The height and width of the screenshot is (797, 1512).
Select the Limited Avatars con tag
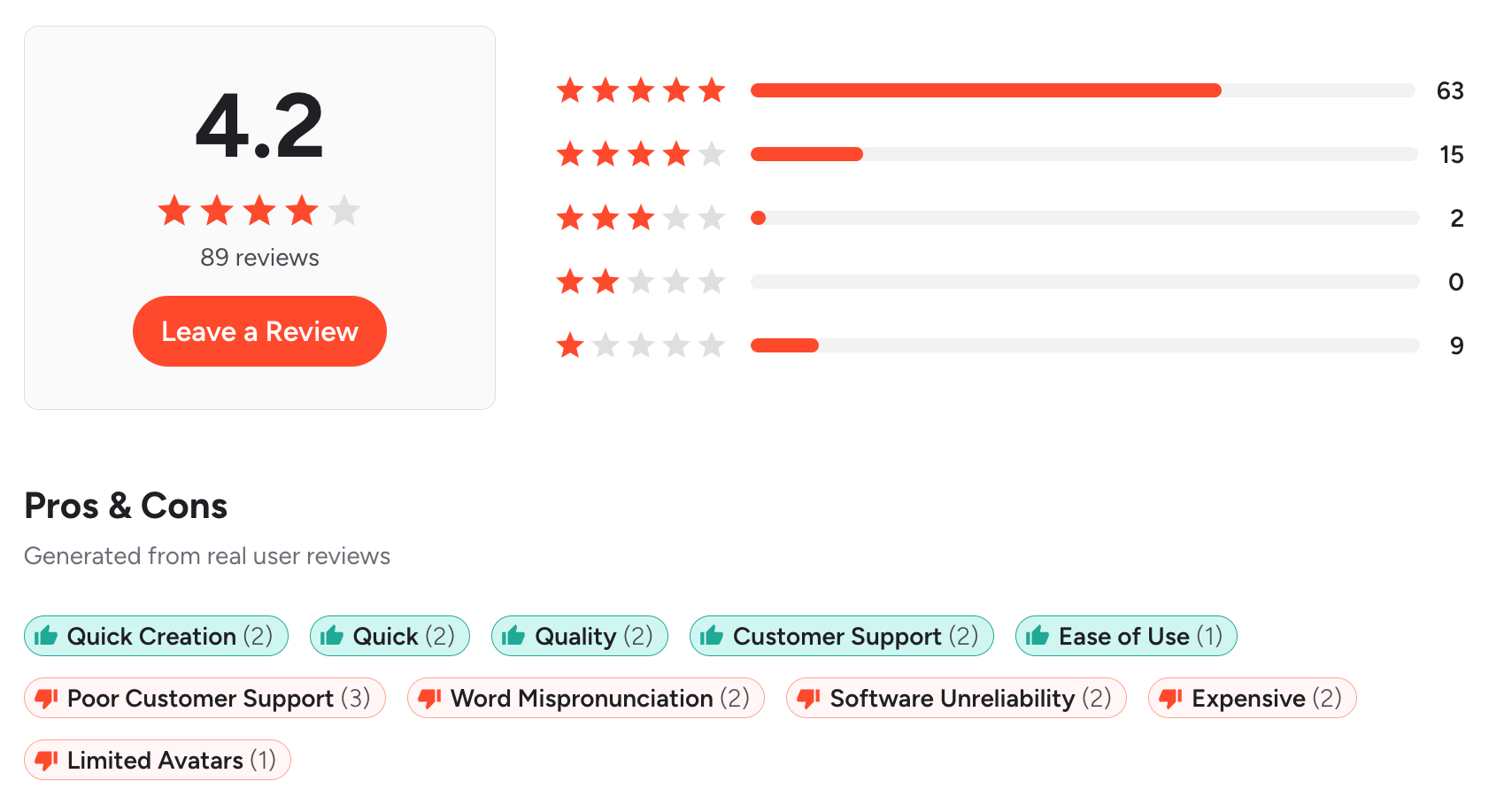(x=158, y=760)
